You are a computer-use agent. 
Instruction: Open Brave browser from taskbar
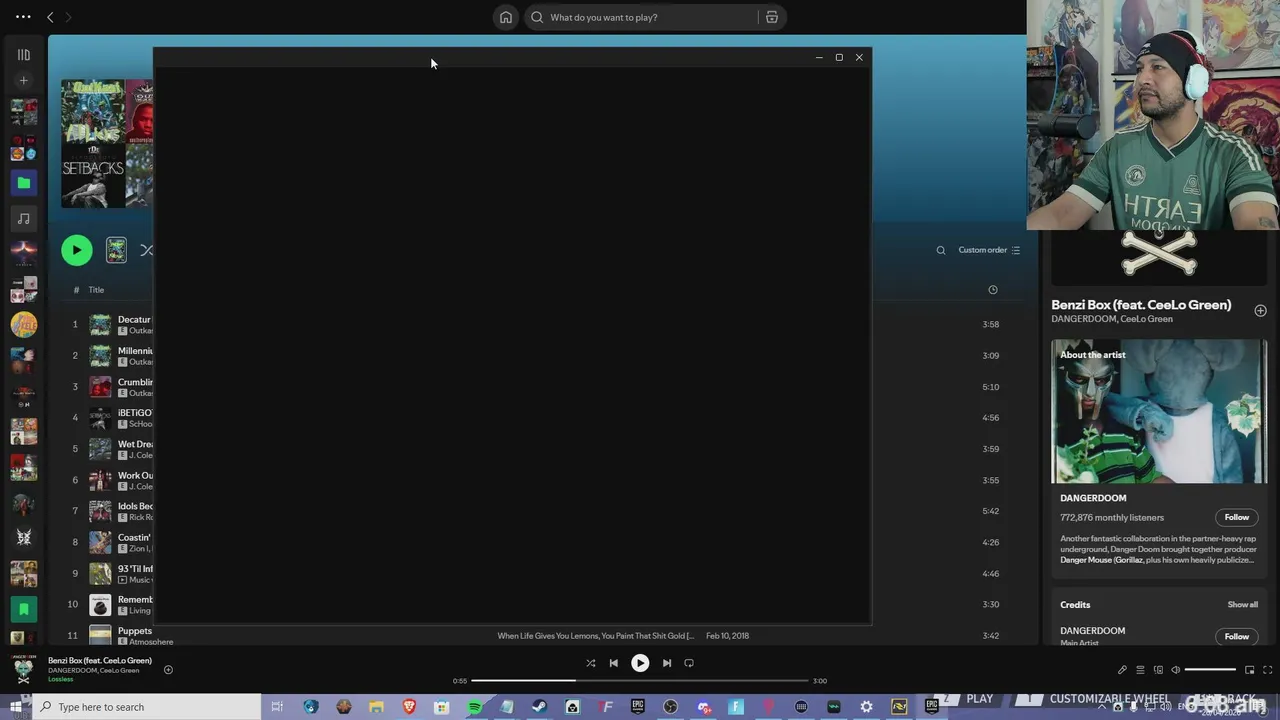[x=409, y=707]
